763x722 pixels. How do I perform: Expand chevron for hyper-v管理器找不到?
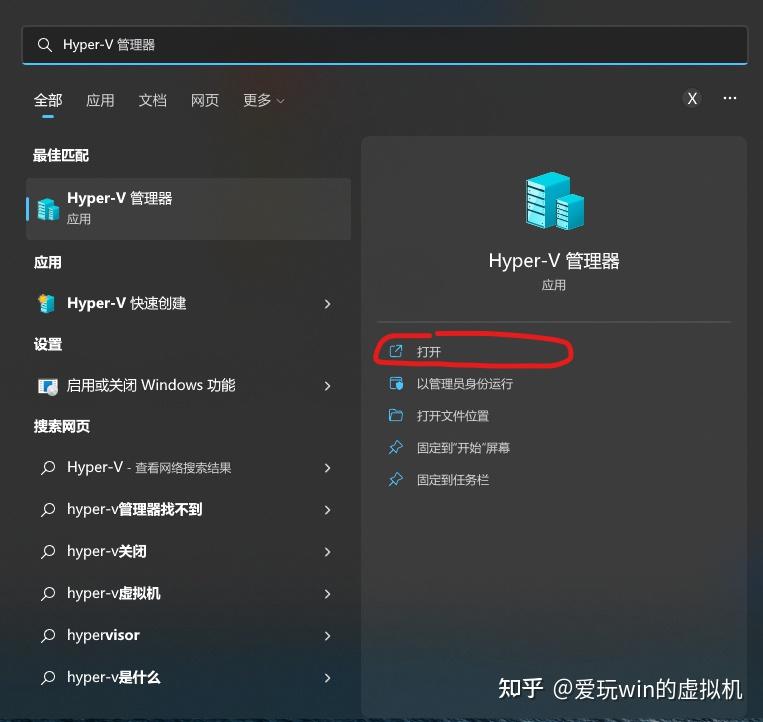point(327,510)
